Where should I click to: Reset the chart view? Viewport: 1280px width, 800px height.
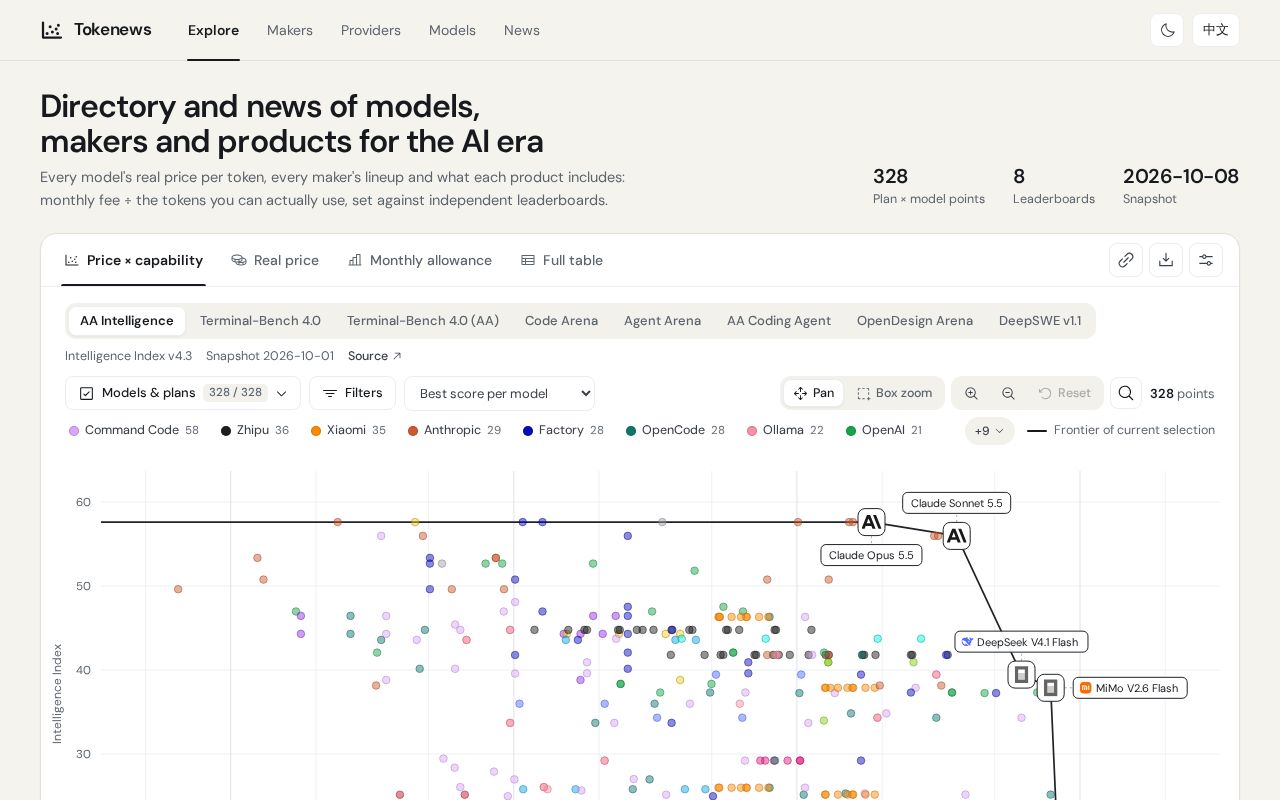pyautogui.click(x=1064, y=393)
